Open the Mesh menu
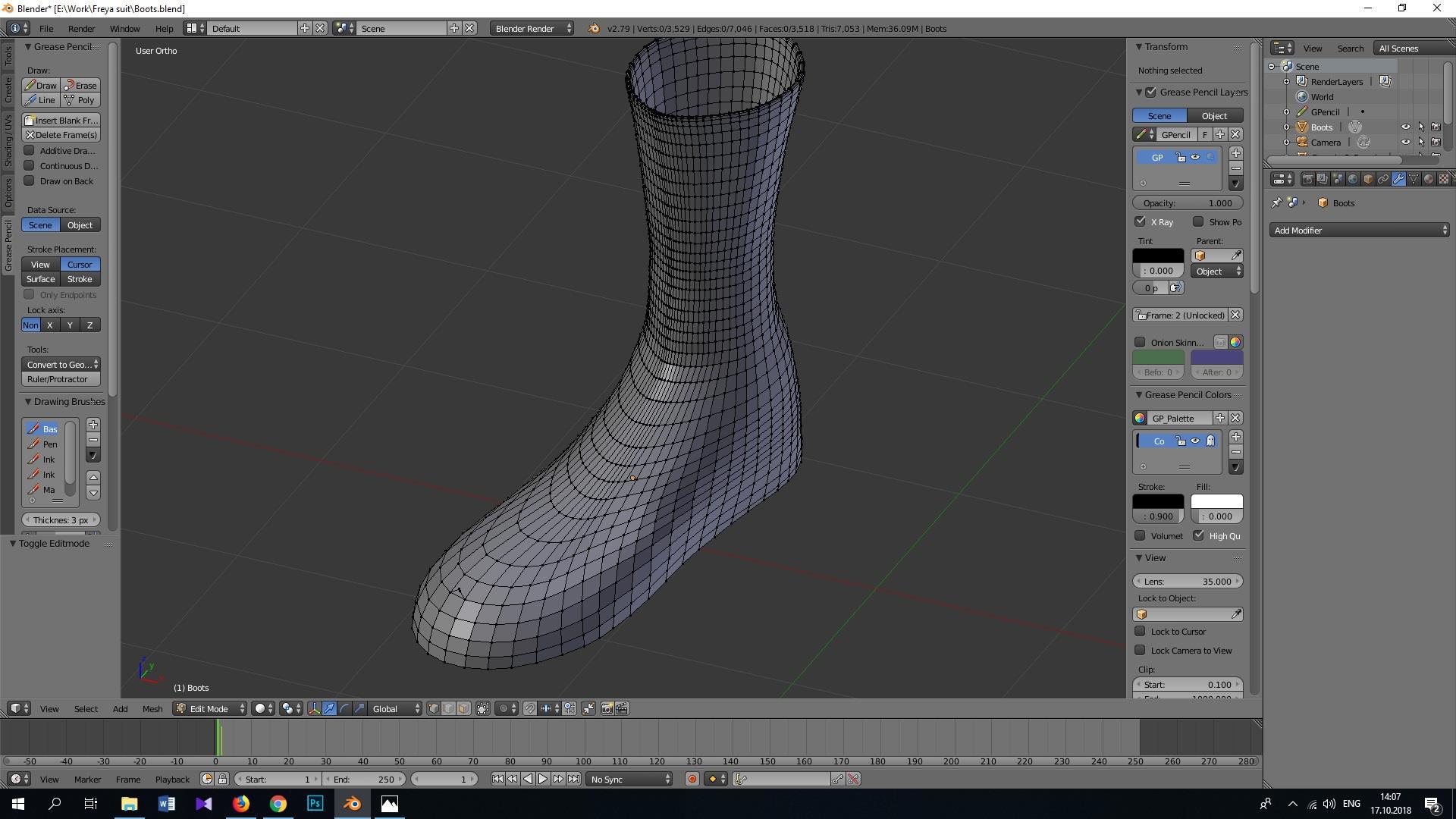The image size is (1456, 819). [152, 708]
